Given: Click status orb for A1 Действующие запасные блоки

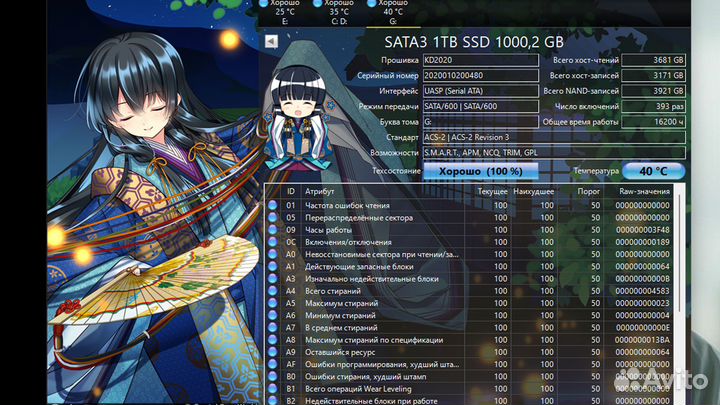Looking at the screenshot, I should coord(273,266).
